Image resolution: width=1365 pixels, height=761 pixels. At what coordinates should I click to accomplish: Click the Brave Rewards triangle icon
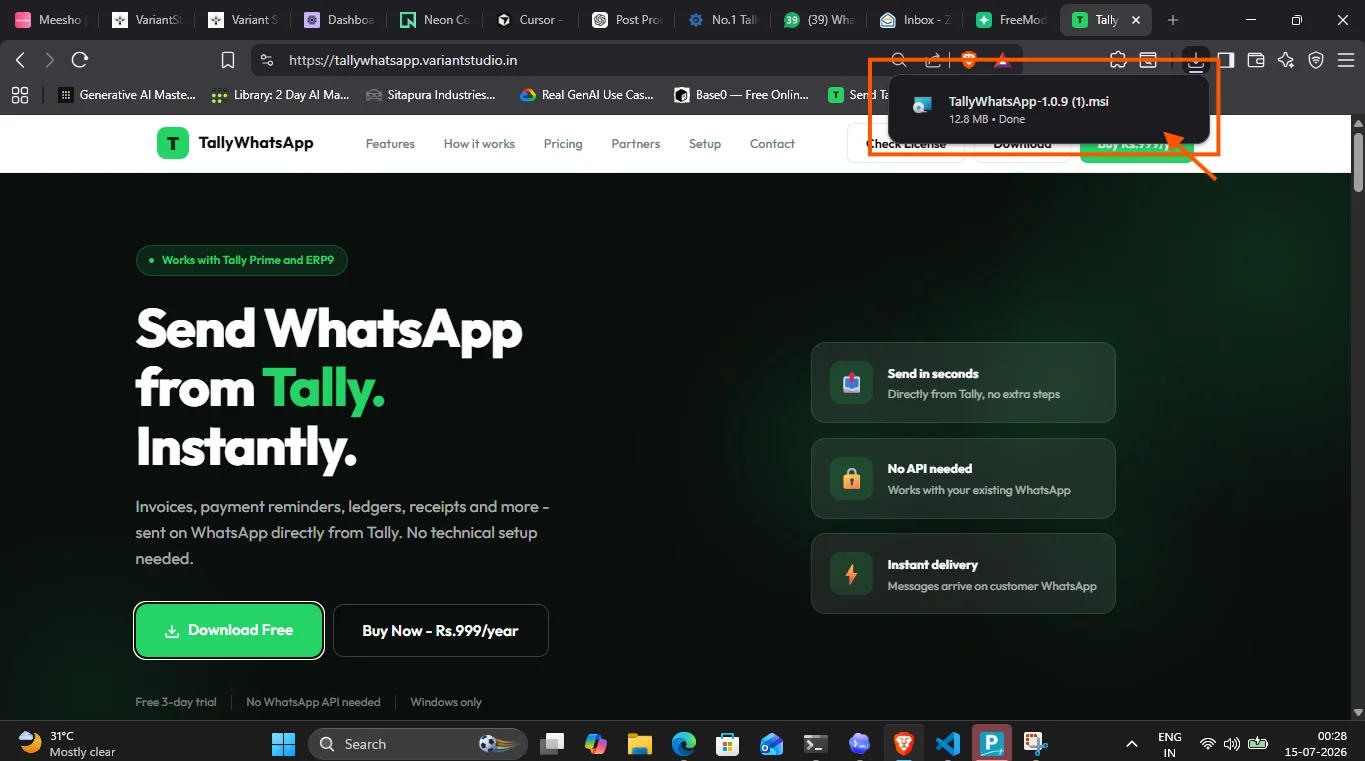coord(1003,60)
